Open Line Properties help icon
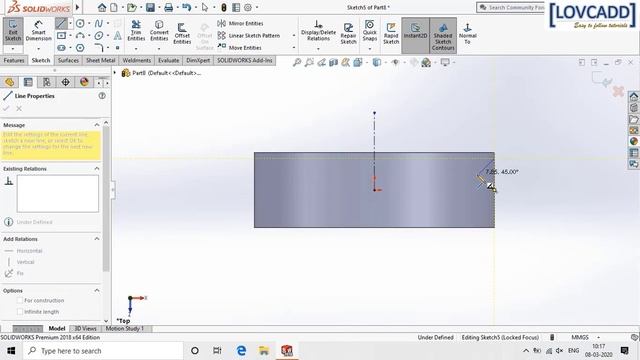Viewport: 640px width, 360px height. [x=102, y=96]
